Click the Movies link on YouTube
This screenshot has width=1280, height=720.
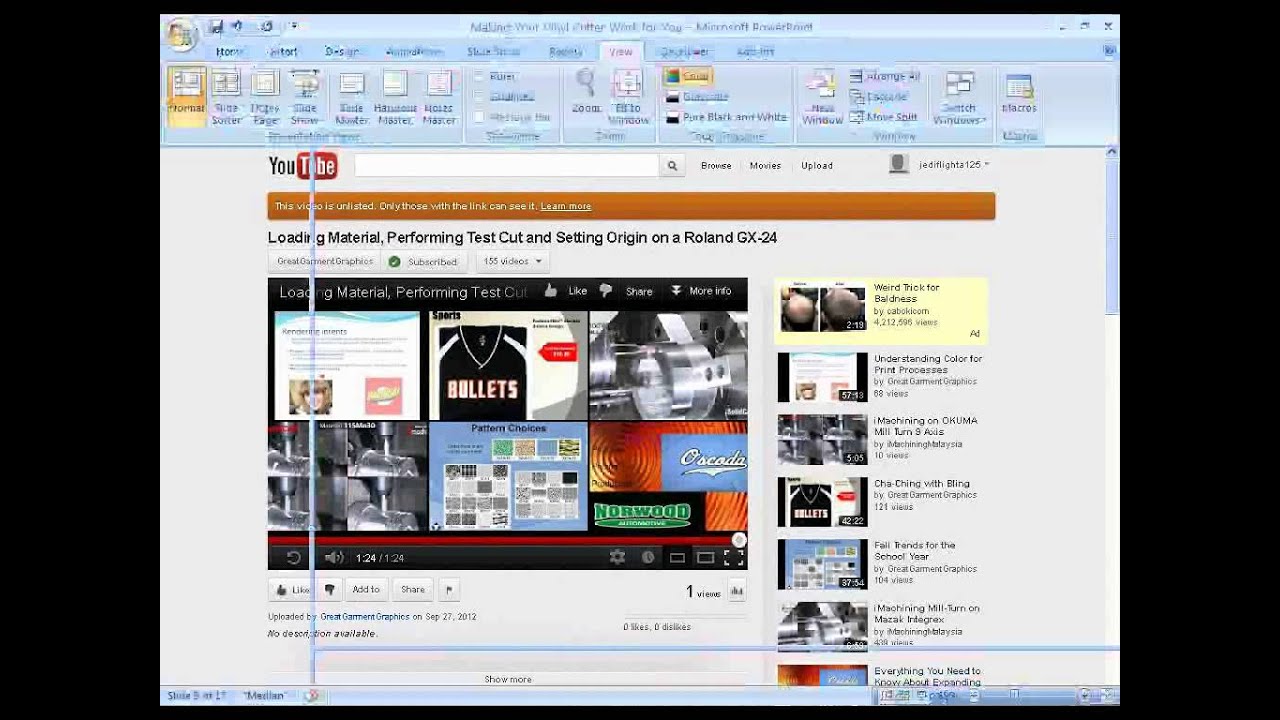765,166
